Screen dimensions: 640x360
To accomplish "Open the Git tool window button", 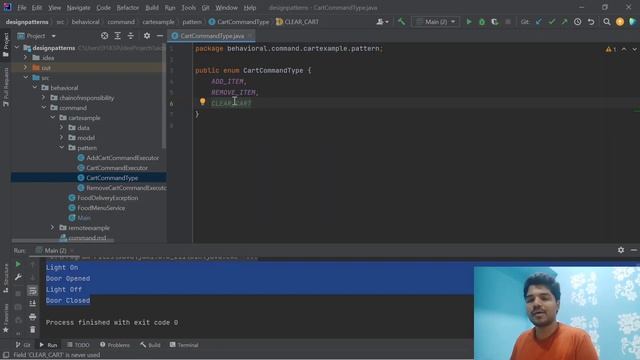I will coord(23,345).
